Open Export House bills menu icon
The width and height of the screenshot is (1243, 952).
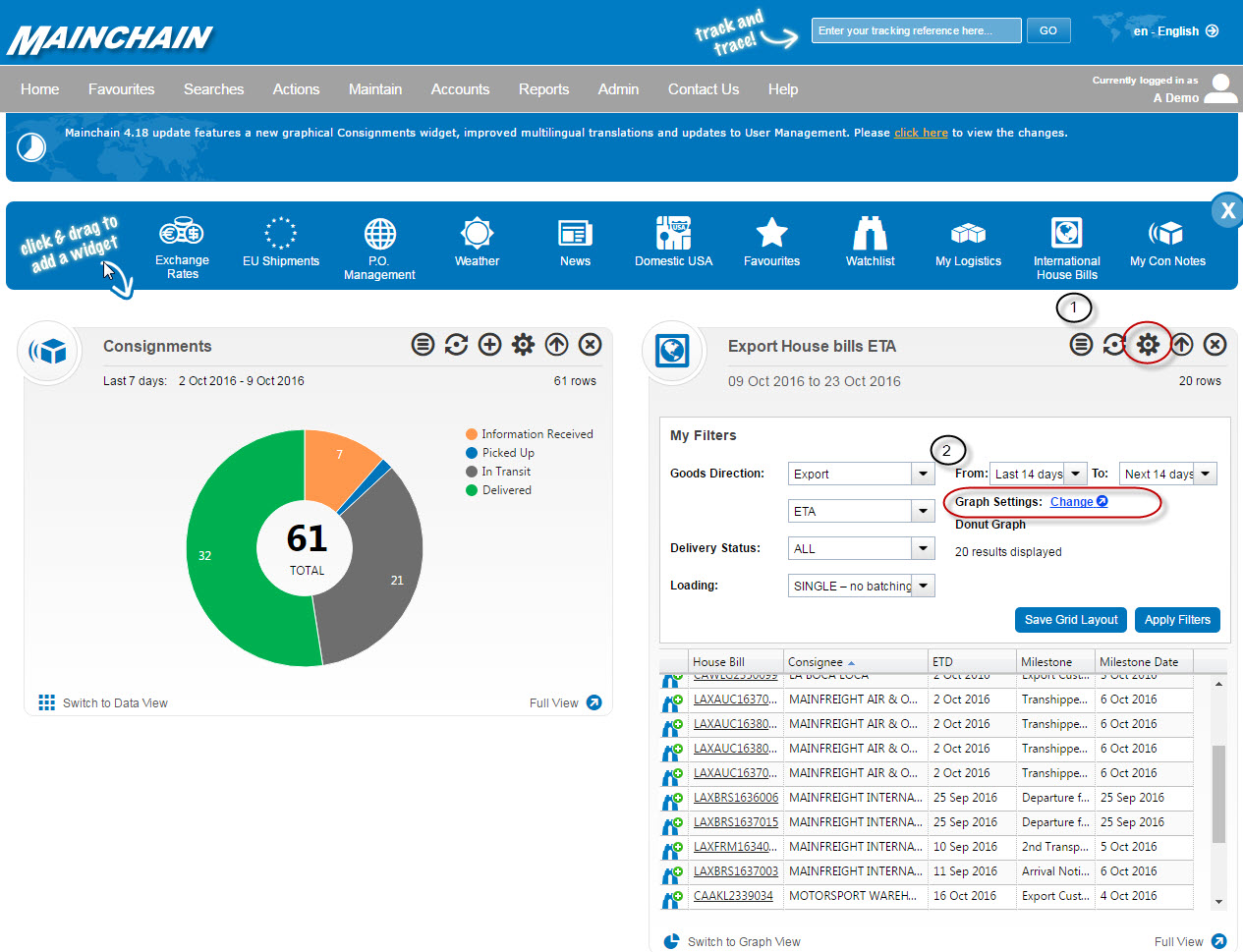click(1081, 344)
